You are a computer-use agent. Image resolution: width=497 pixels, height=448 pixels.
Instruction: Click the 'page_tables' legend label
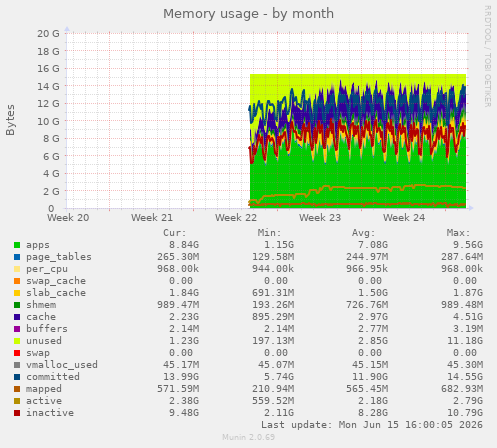click(59, 257)
